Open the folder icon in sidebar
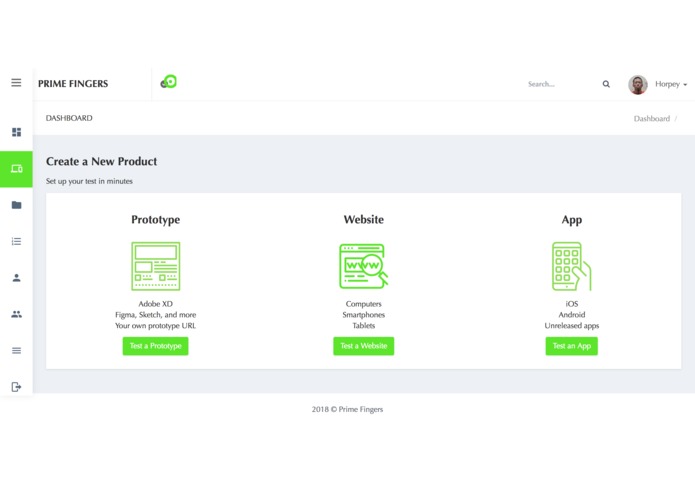The width and height of the screenshot is (695, 494). 16,205
